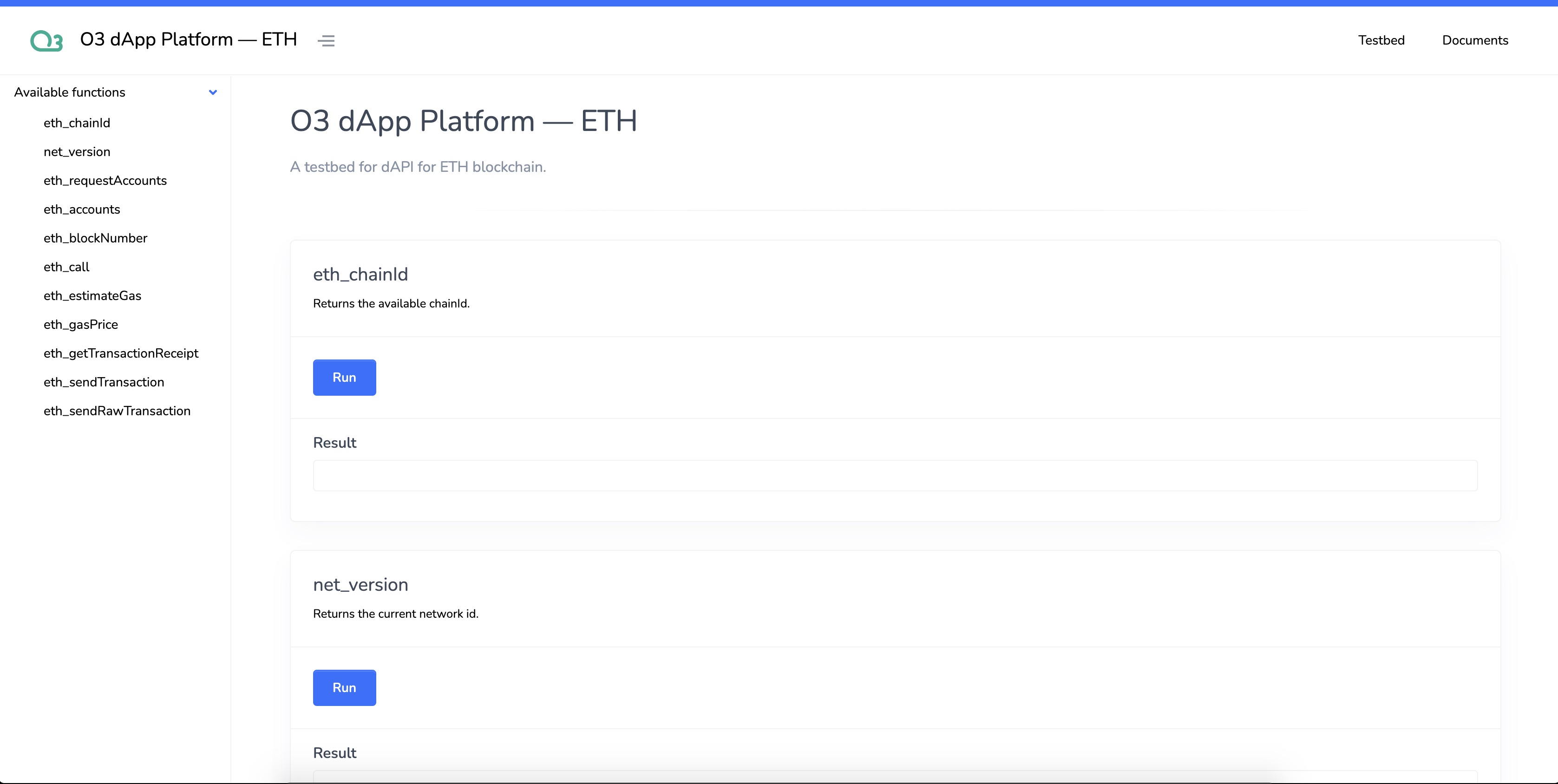Screen dimensions: 1558x784
Task: Select eth_chainId in the sidebar
Action: tap(77, 123)
